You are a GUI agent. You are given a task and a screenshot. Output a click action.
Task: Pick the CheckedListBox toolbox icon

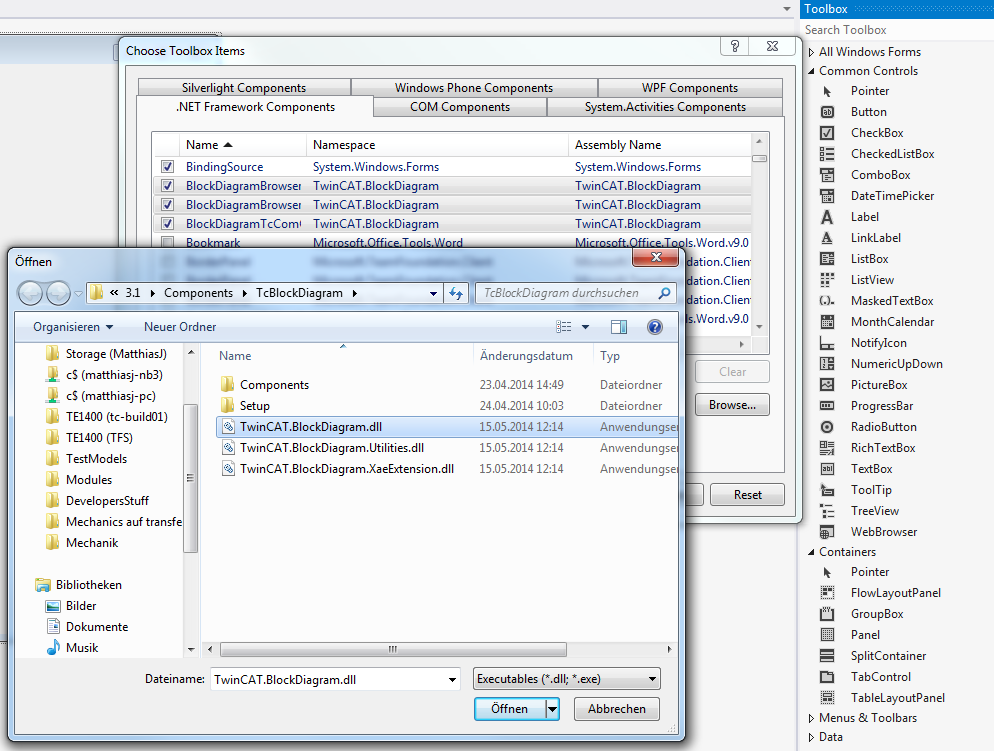pos(827,154)
